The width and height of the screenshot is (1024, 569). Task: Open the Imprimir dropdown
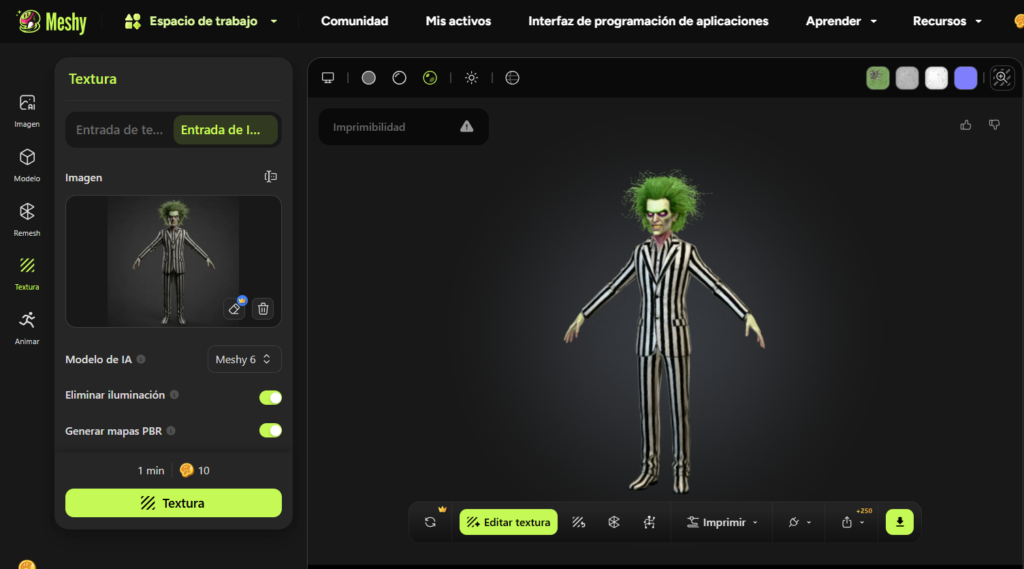pos(722,522)
